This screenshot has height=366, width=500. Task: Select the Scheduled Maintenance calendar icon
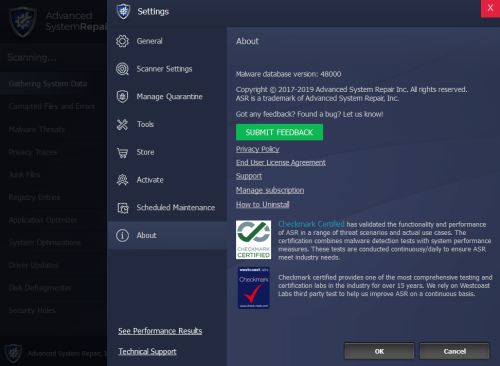pyautogui.click(x=123, y=208)
